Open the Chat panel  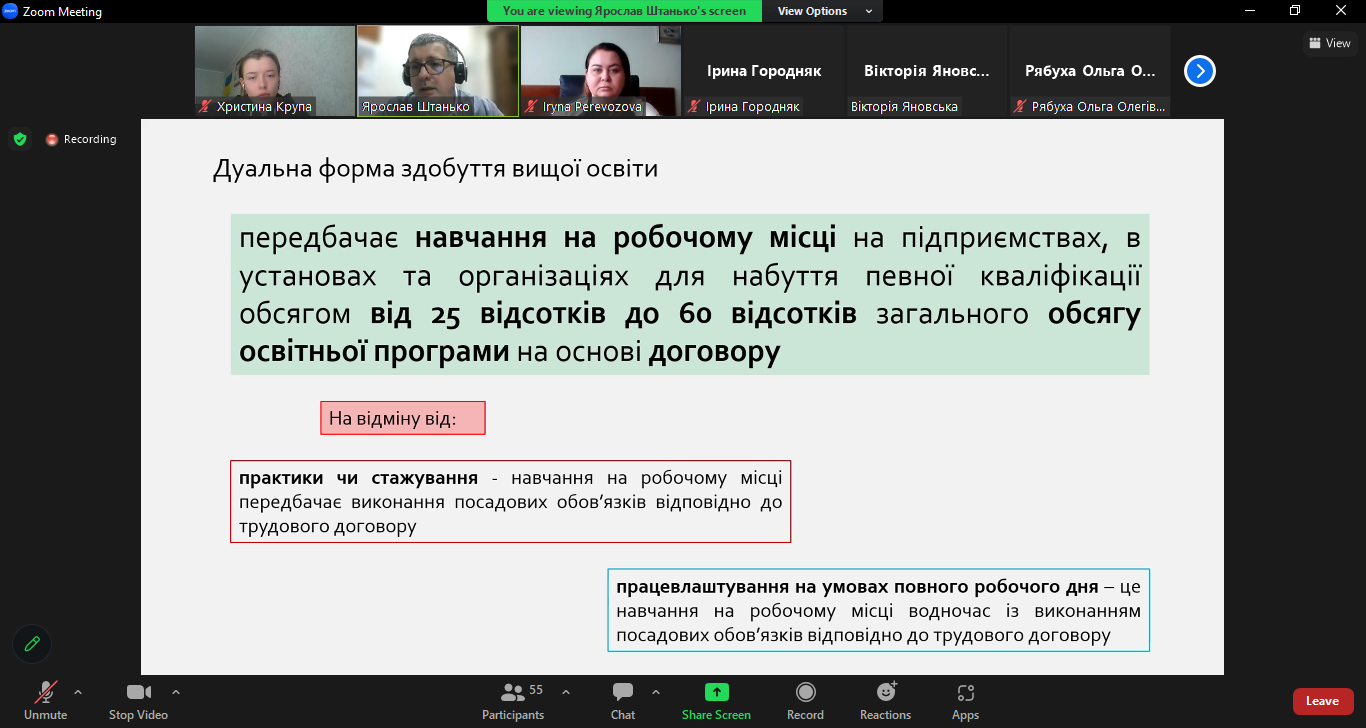623,700
